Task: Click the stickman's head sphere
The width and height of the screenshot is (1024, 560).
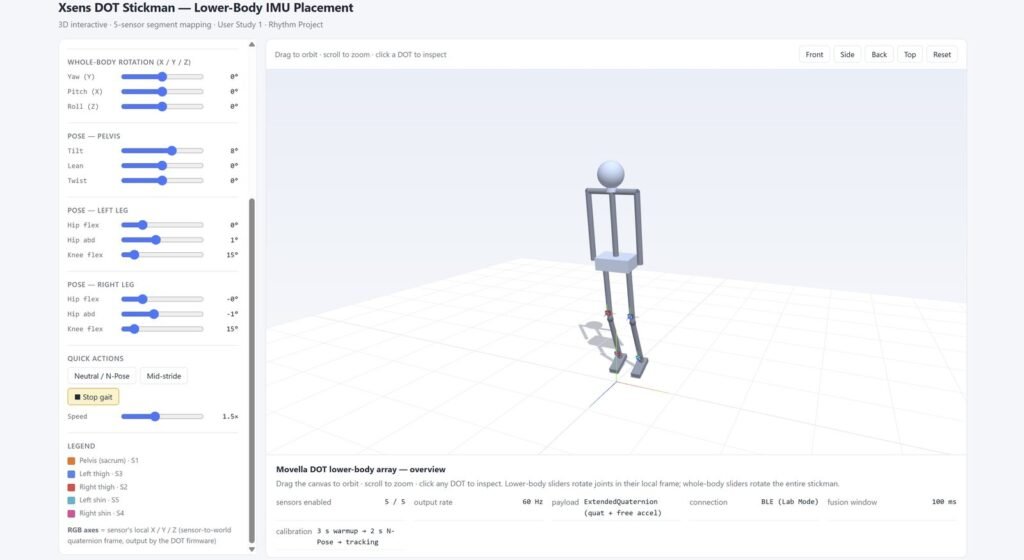Action: 611,174
